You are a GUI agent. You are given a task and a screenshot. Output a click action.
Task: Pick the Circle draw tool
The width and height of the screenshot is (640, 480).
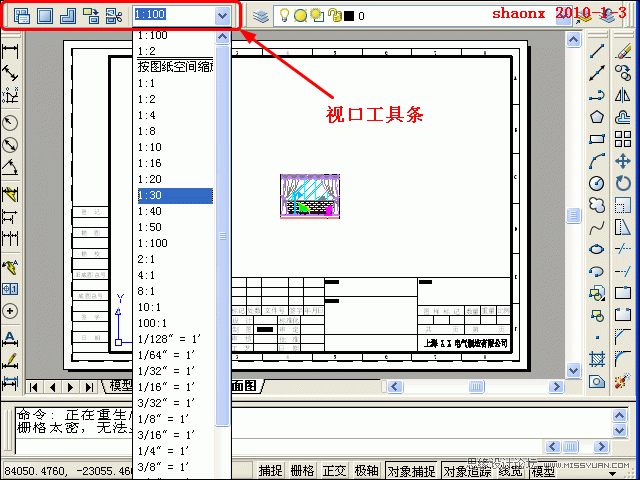point(597,183)
